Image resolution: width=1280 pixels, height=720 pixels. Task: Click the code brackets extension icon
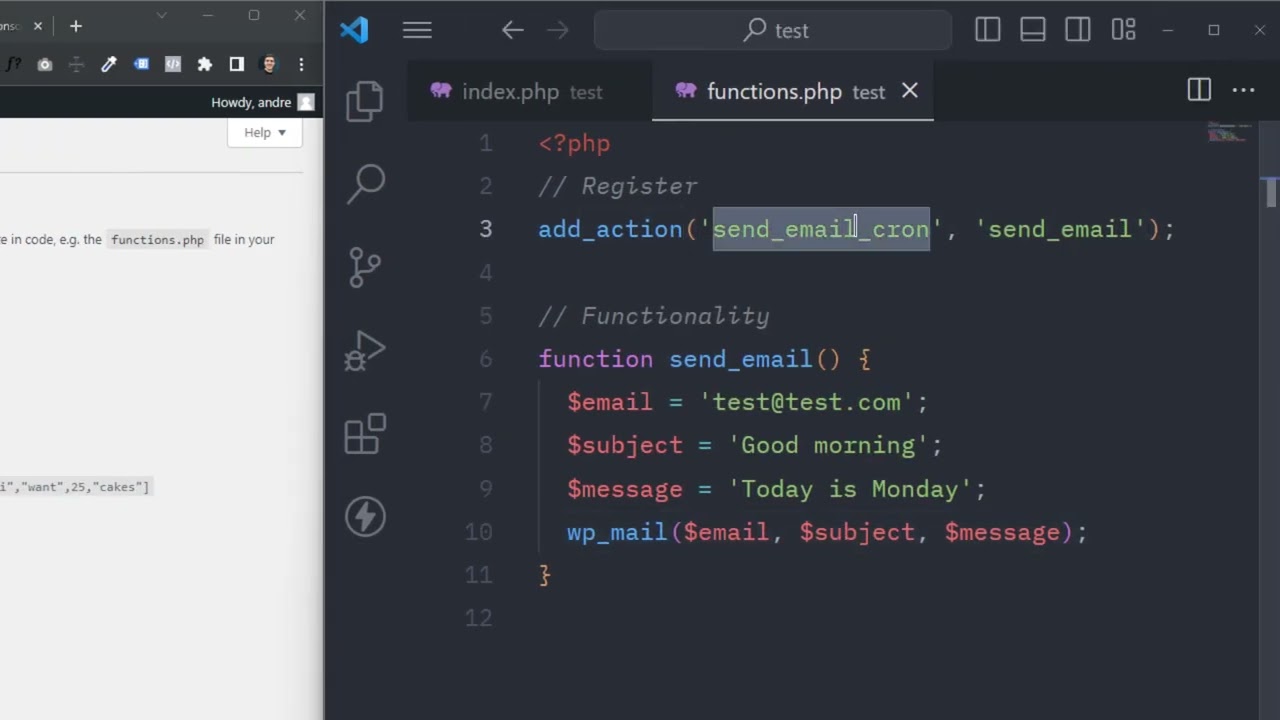173,64
